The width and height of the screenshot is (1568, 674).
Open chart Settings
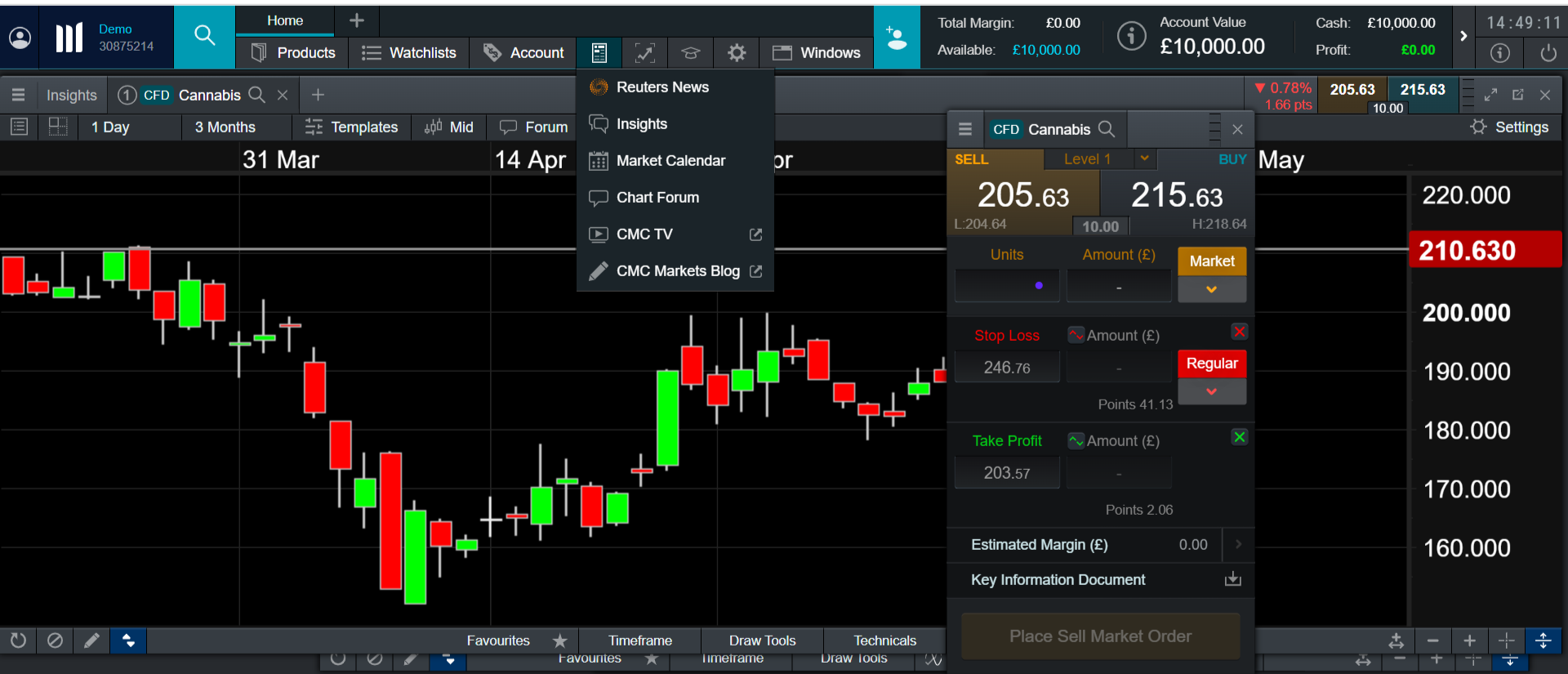1509,127
